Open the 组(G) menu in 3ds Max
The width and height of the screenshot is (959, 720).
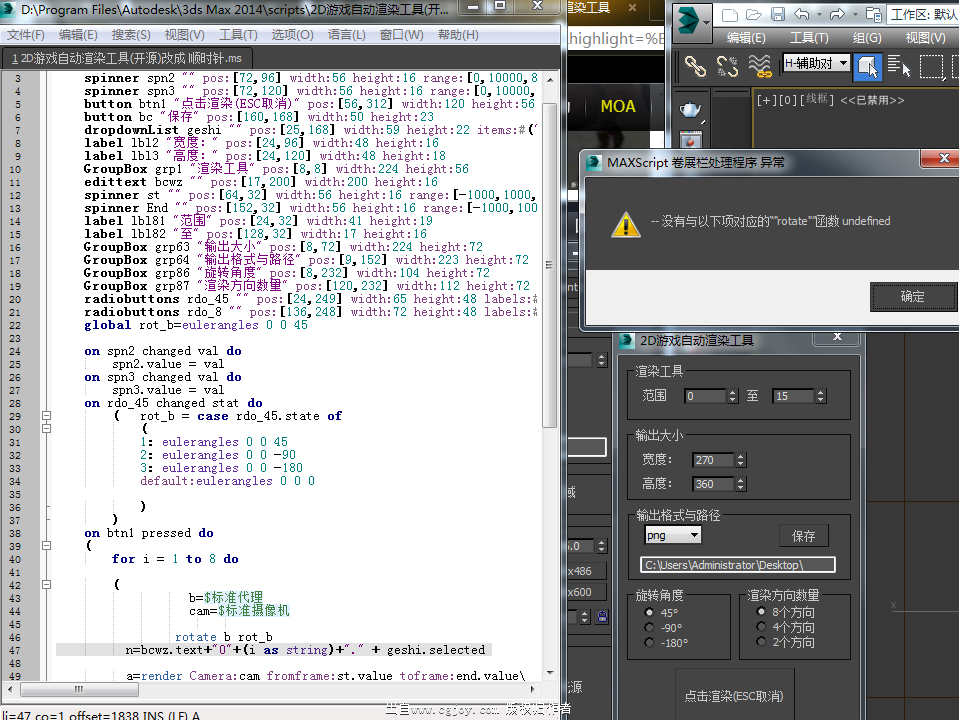tap(867, 38)
